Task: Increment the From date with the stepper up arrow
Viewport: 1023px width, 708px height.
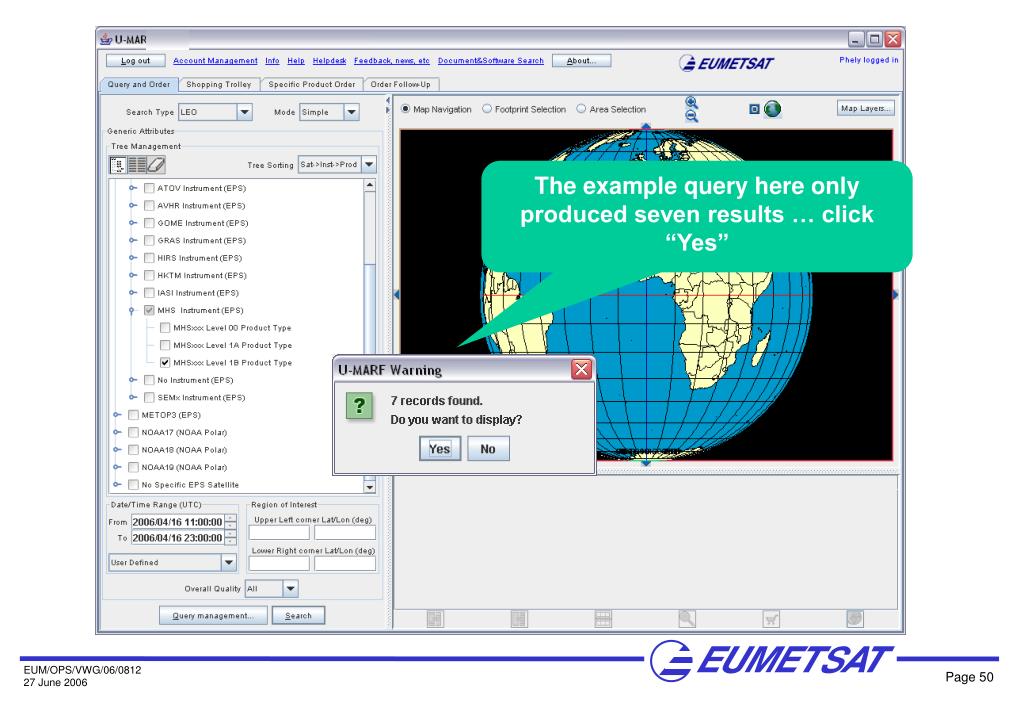Action: (230, 518)
